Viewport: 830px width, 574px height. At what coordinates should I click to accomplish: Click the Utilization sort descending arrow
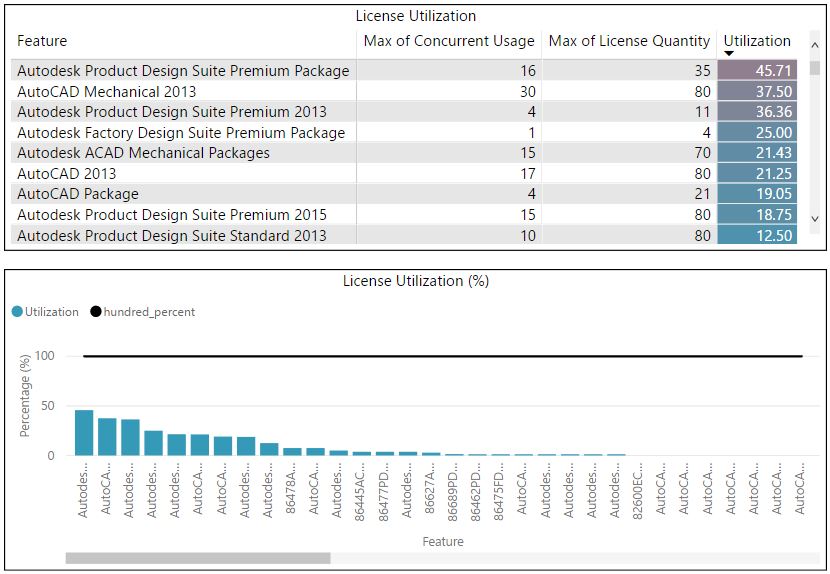click(729, 54)
